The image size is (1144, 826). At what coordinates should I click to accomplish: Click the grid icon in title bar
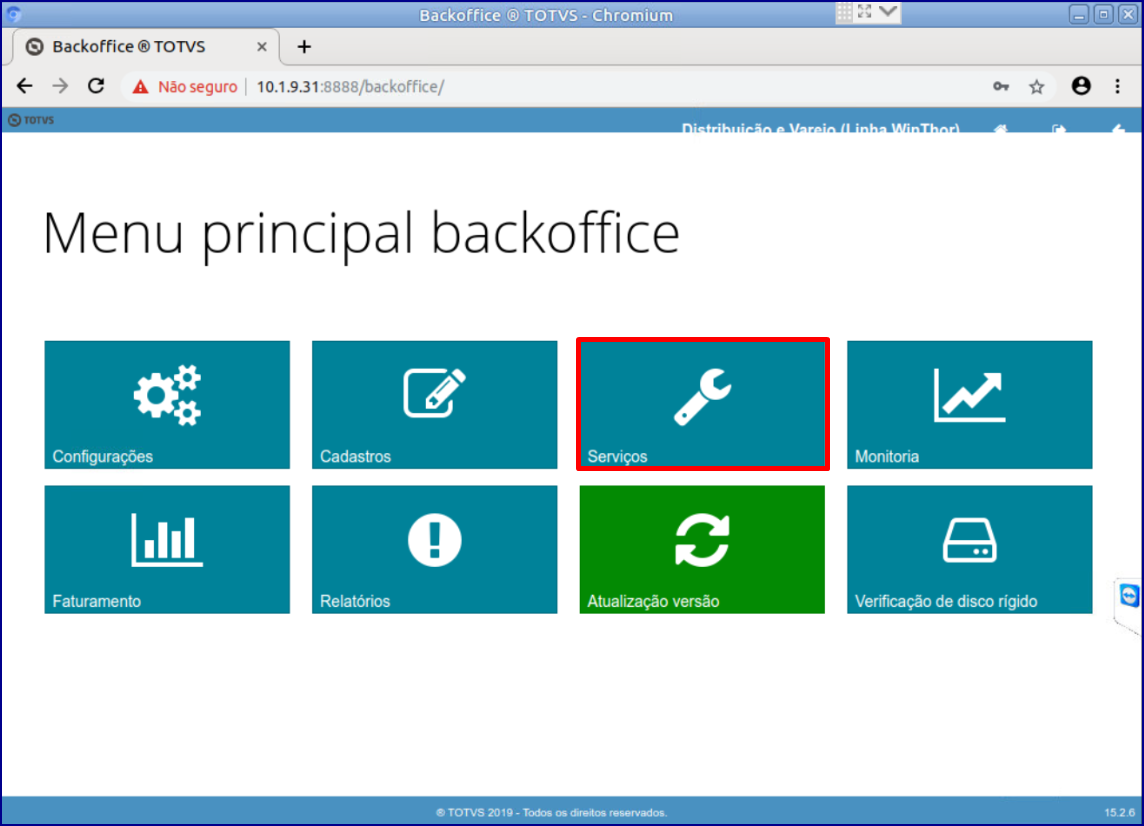pyautogui.click(x=844, y=12)
